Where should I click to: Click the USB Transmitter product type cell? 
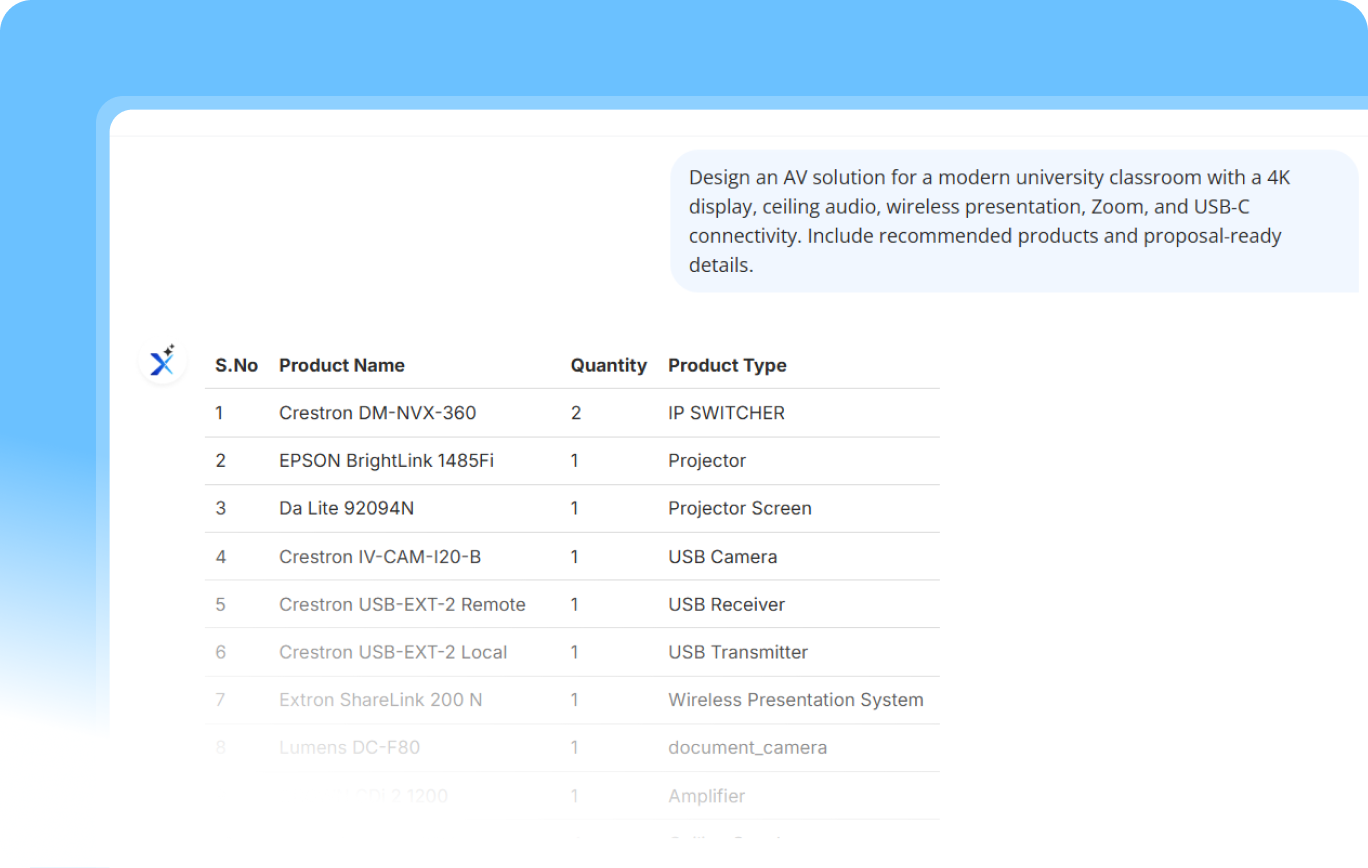coord(738,652)
